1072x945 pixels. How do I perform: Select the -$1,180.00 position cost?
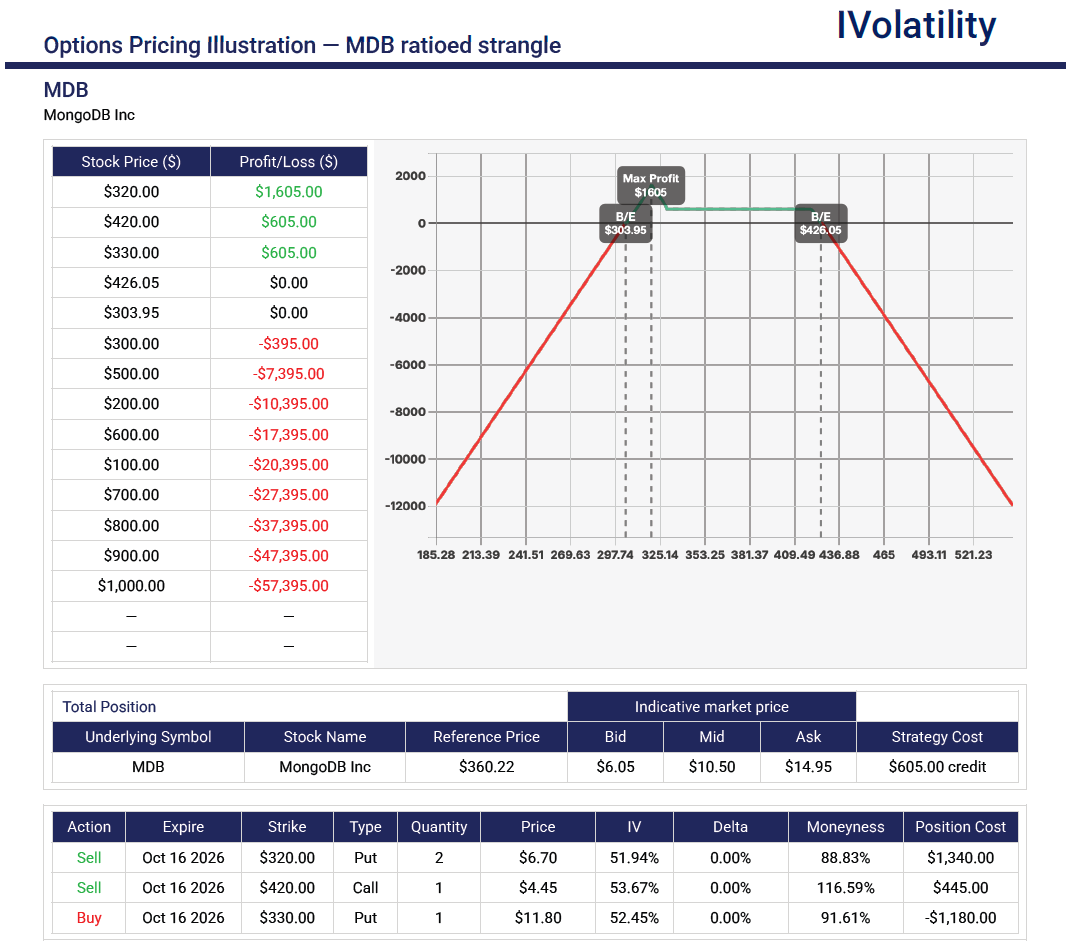pos(961,918)
